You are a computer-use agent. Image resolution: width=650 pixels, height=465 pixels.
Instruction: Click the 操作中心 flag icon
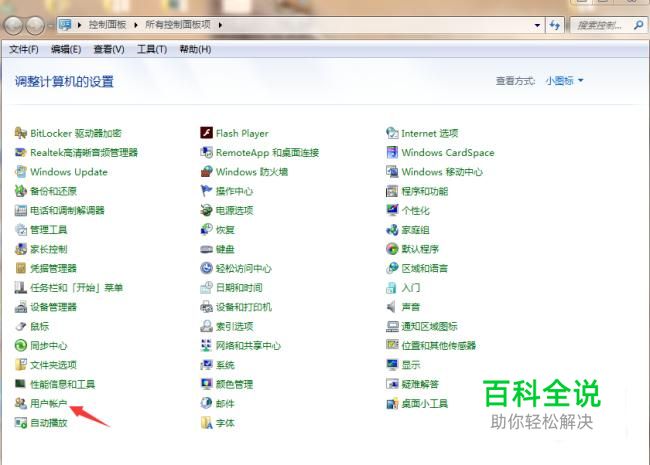[206, 191]
